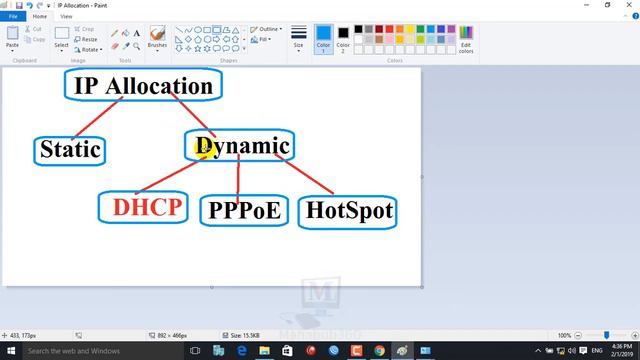The width and height of the screenshot is (640, 360).
Task: Choose the Triangle shape
Action: [x=236, y=30]
